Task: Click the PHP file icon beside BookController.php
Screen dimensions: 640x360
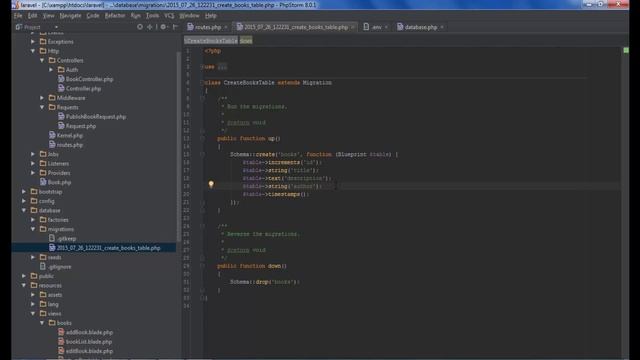Action: [61, 79]
